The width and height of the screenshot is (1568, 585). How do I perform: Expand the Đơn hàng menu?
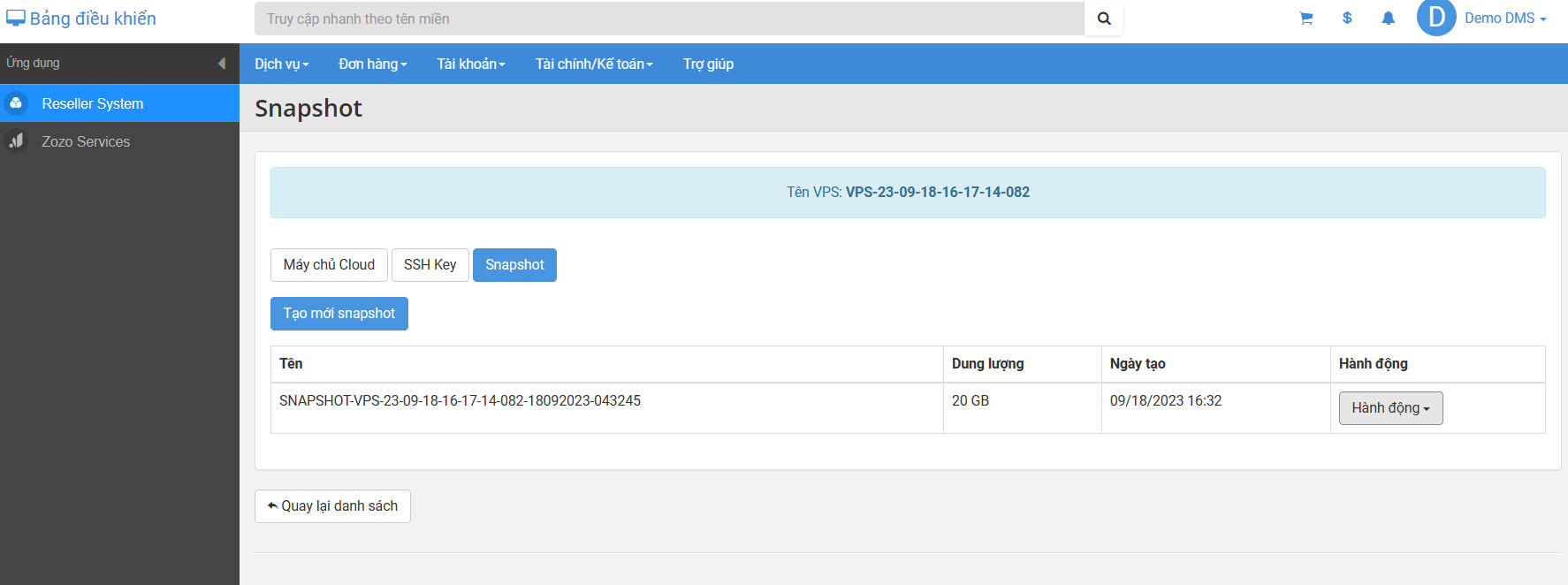373,64
